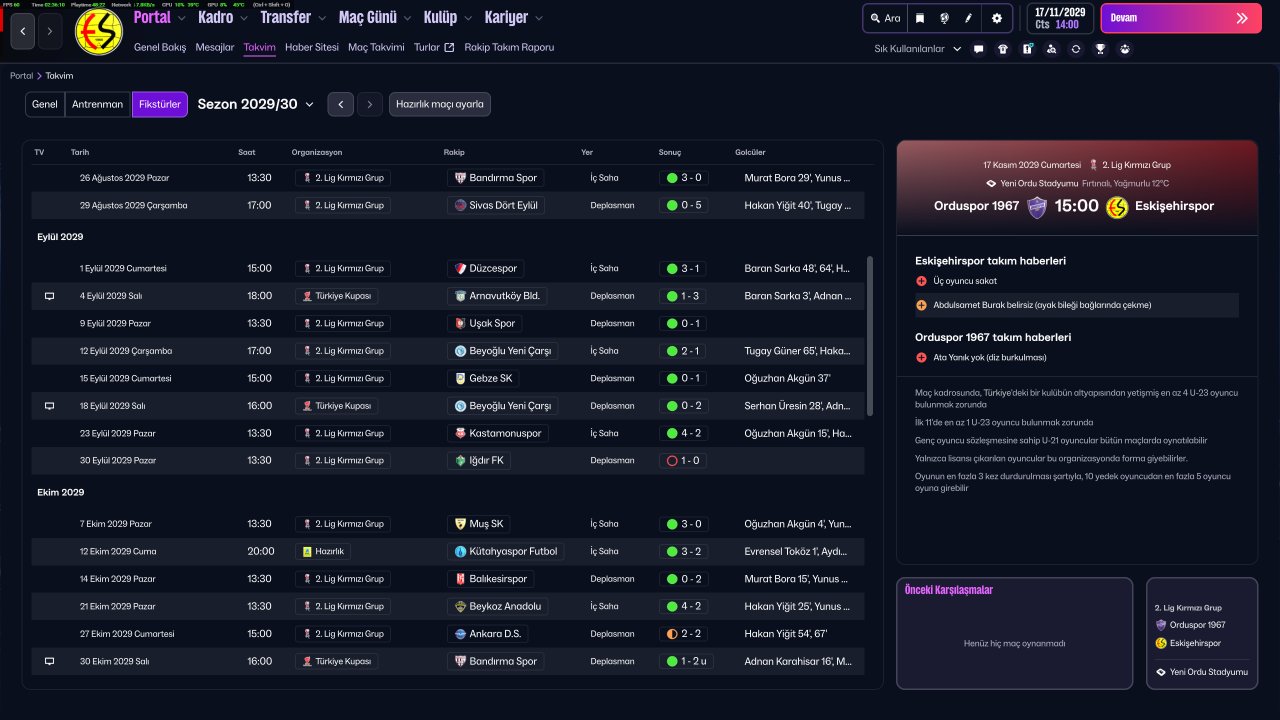Click red injury icon beside Ata Yanık
1280x720 pixels.
tap(921, 357)
